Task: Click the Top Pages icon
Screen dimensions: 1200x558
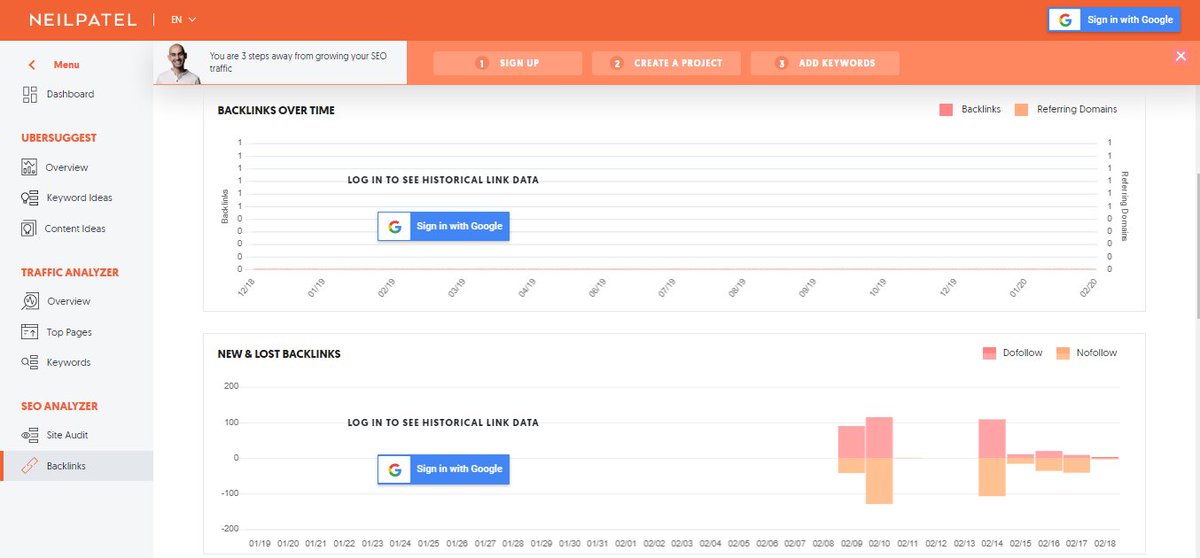Action: pyautogui.click(x=29, y=332)
